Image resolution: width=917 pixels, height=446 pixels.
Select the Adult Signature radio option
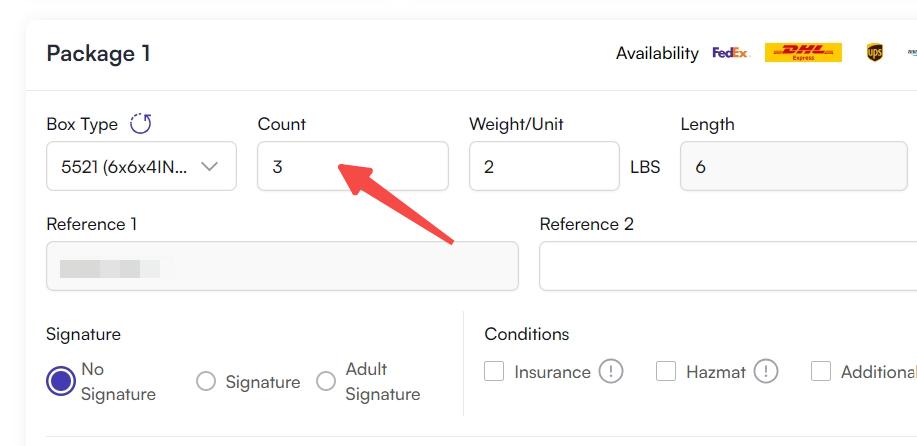(x=326, y=382)
